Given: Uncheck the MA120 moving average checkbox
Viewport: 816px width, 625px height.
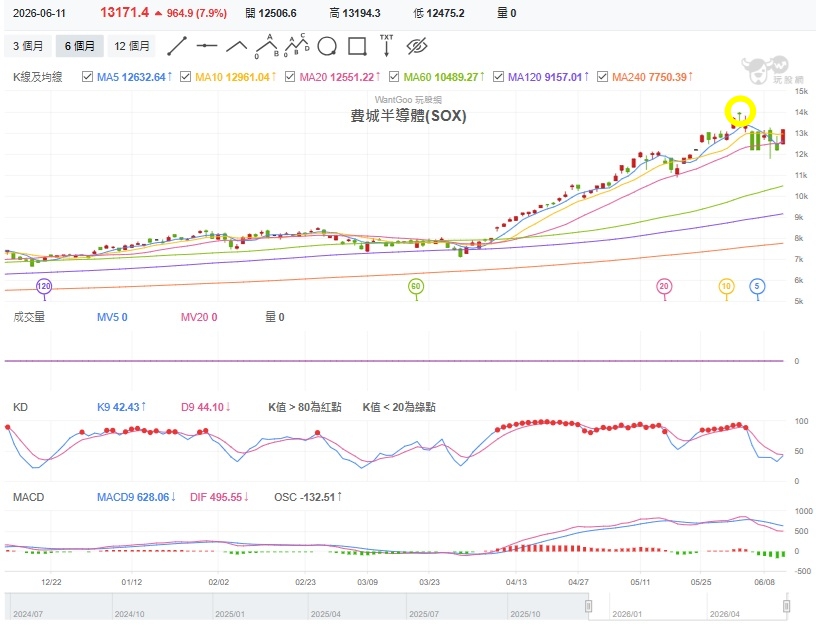Looking at the screenshot, I should coord(498,77).
